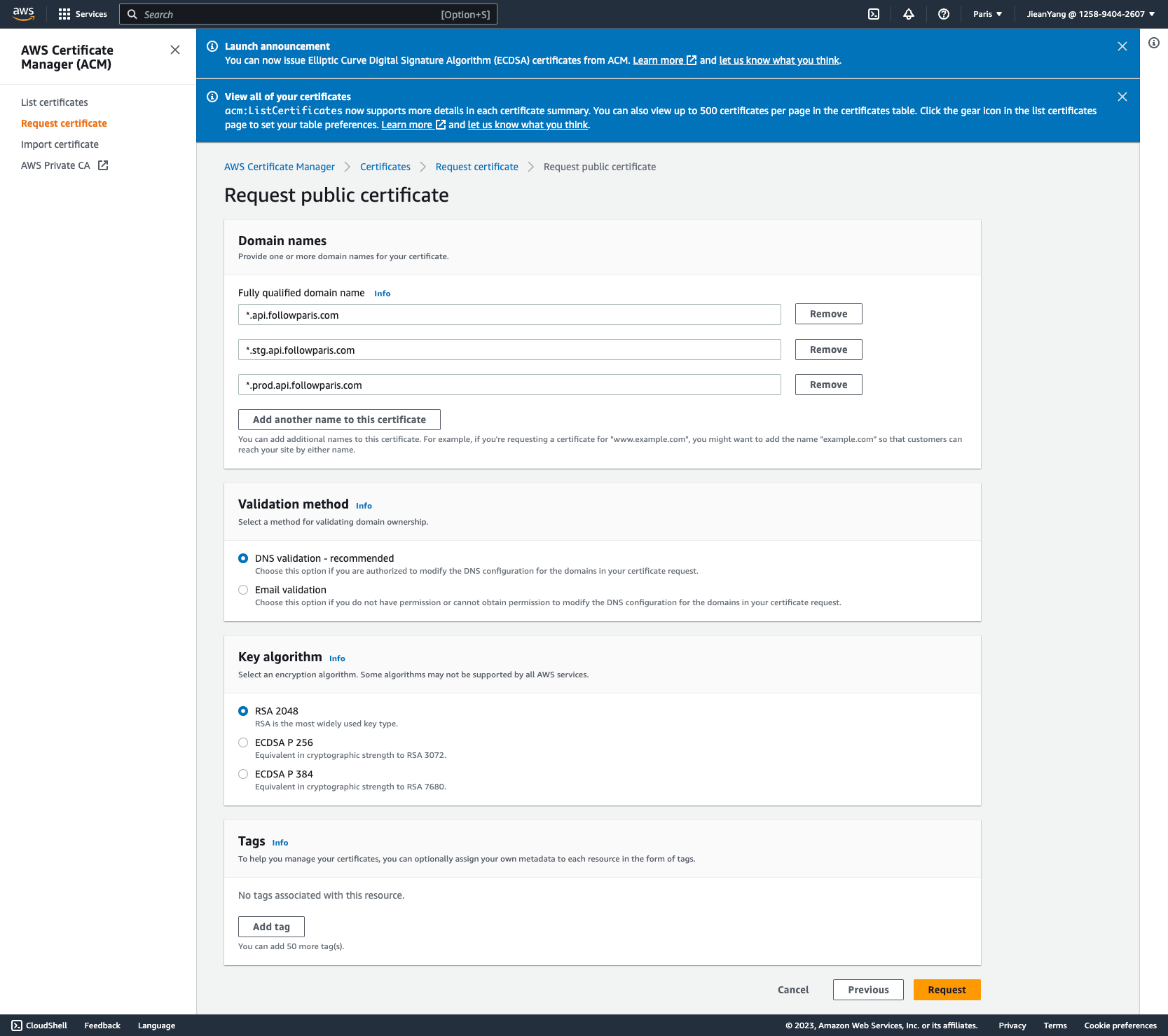The width and height of the screenshot is (1168, 1036).
Task: Click the *.prod.api.followparis.com domain field
Action: point(509,385)
